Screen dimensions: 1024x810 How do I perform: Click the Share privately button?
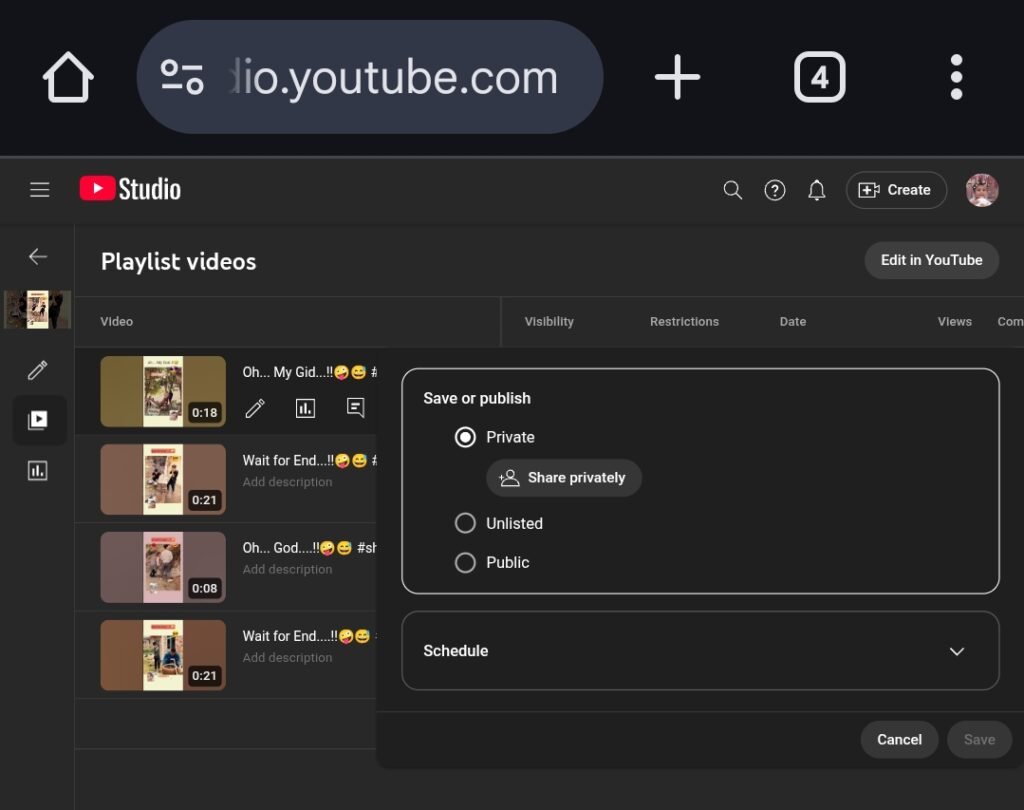tap(563, 477)
